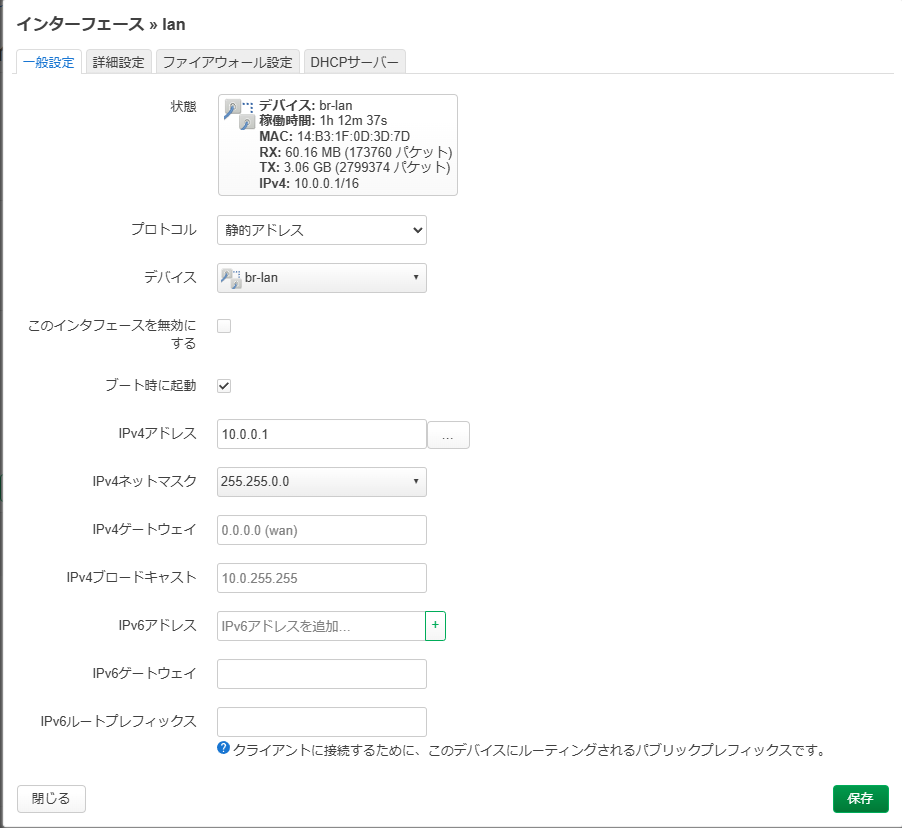
Task: Click the IPv4 10.0.0.1/16 status text
Action: click(x=309, y=184)
